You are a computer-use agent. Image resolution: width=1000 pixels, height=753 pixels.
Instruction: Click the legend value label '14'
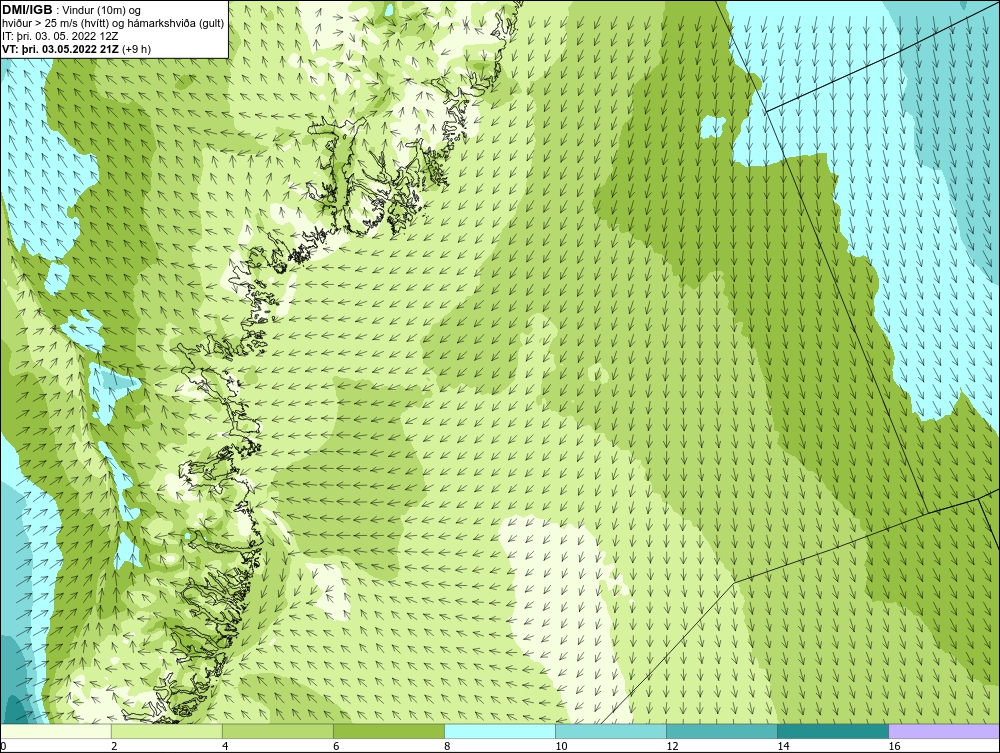point(783,746)
